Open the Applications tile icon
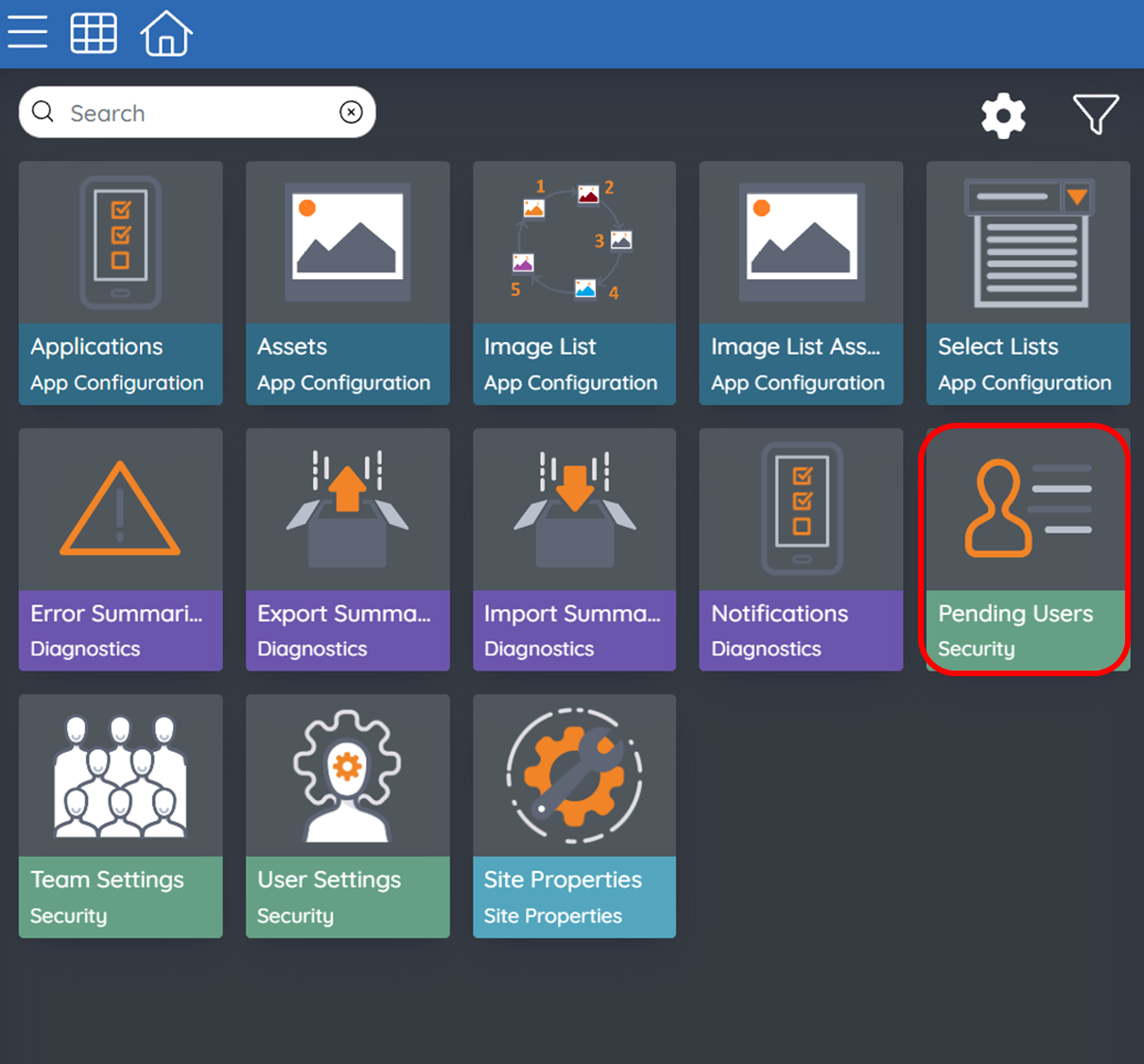The width and height of the screenshot is (1144, 1064). click(120, 242)
